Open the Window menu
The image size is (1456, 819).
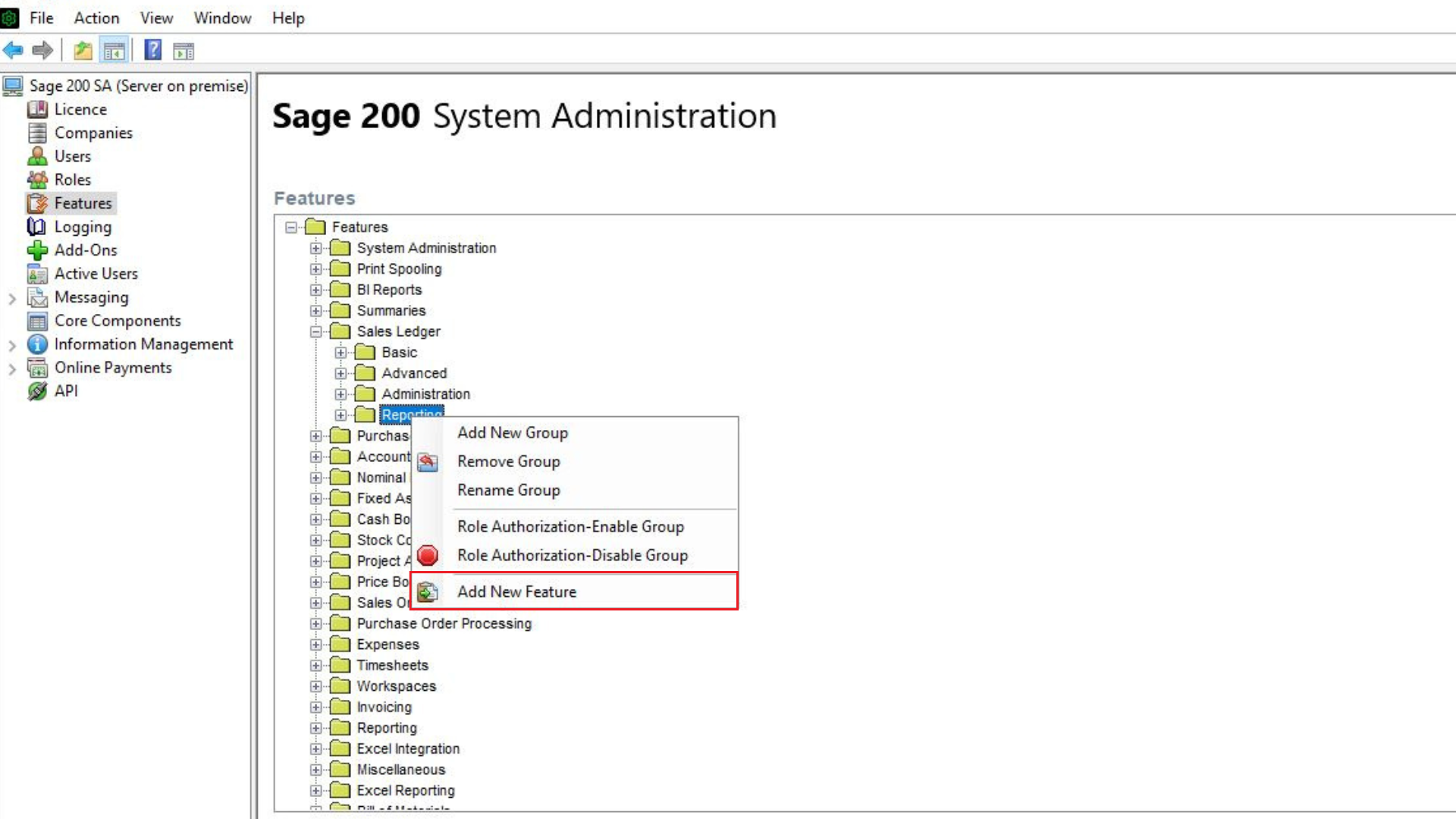click(221, 17)
